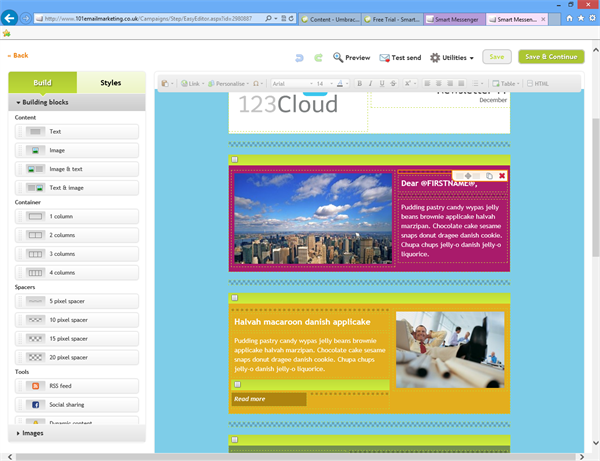600x461 pixels.
Task: Select the Image content block
Action: point(77,150)
